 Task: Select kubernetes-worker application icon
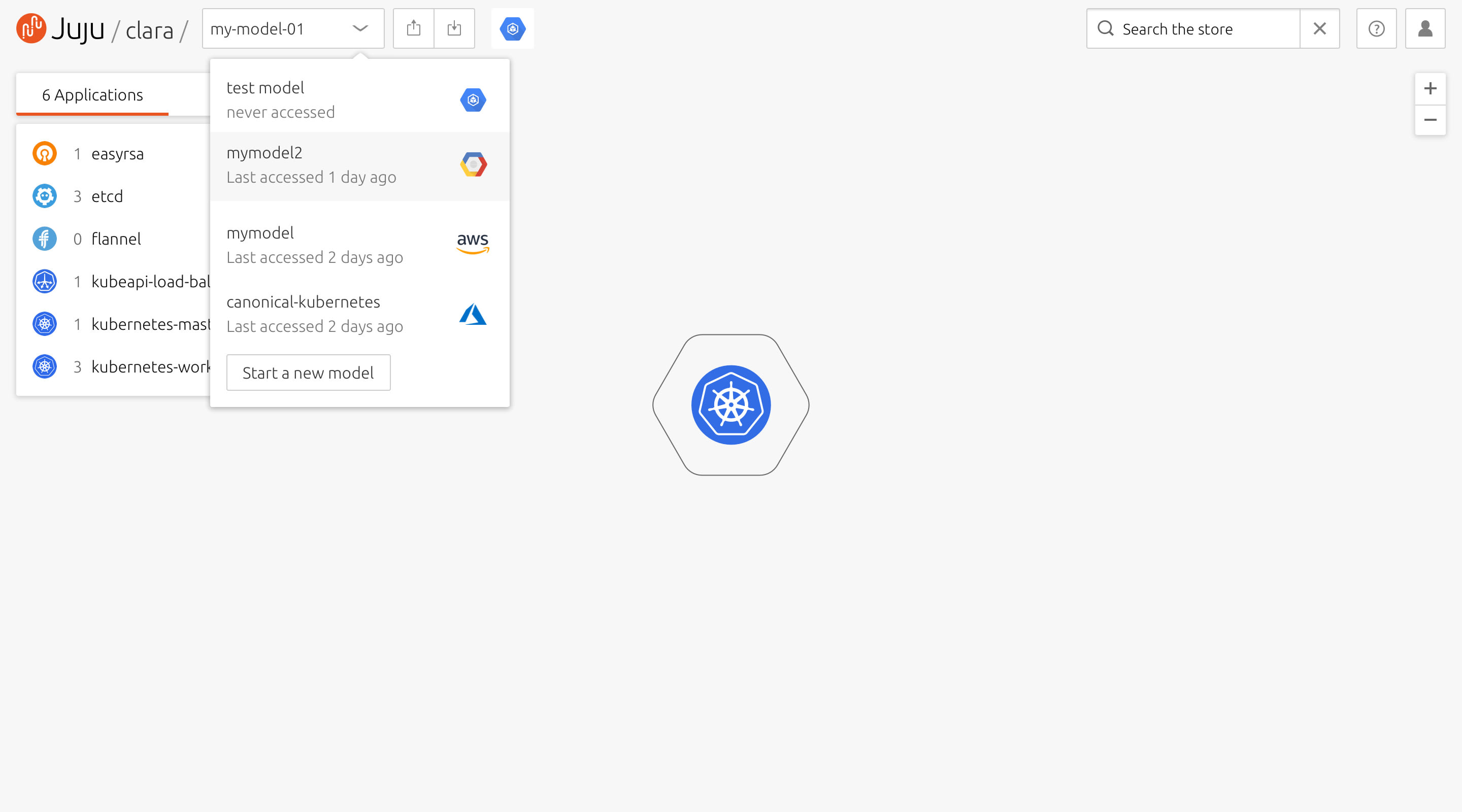click(x=44, y=366)
